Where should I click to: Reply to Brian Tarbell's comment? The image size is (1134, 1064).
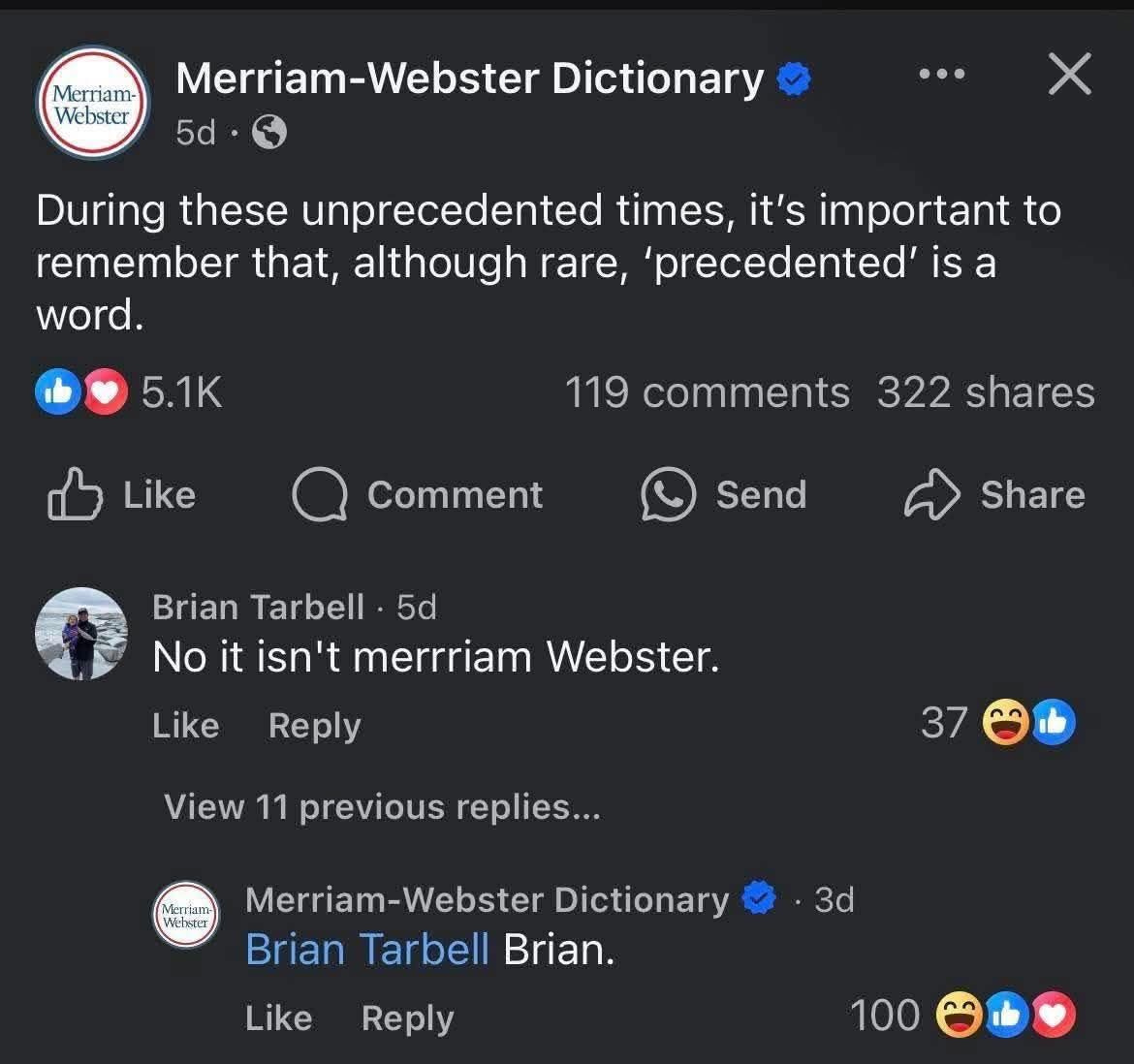click(314, 726)
